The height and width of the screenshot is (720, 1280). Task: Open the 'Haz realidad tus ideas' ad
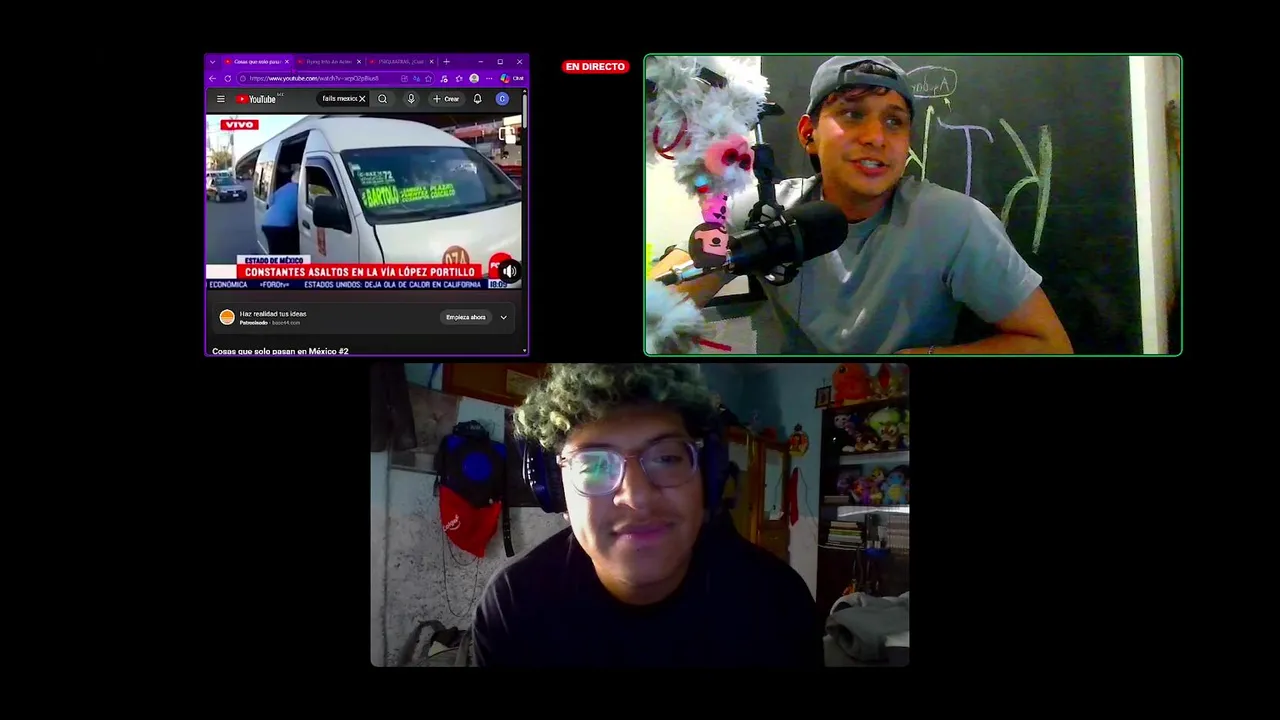273,314
